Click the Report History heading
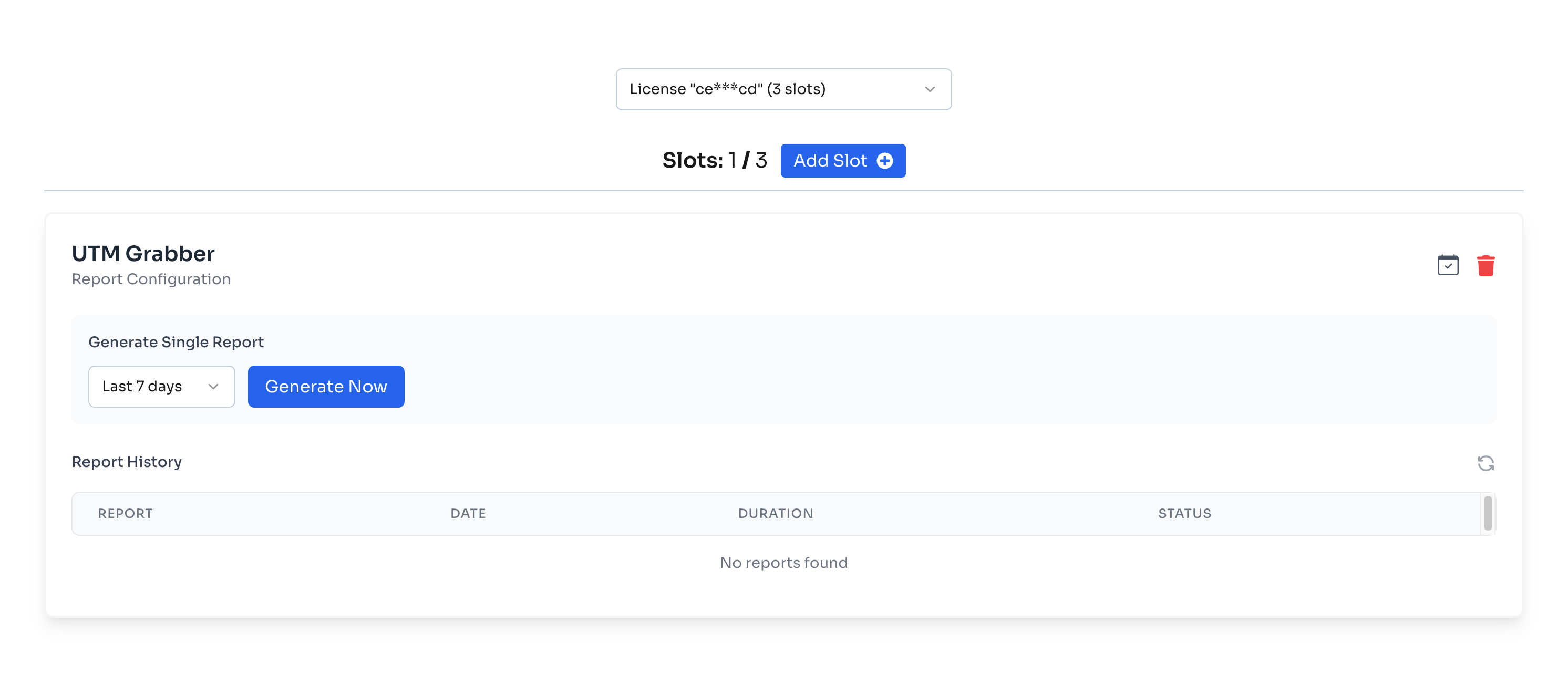Image resolution: width=1568 pixels, height=685 pixels. click(127, 462)
